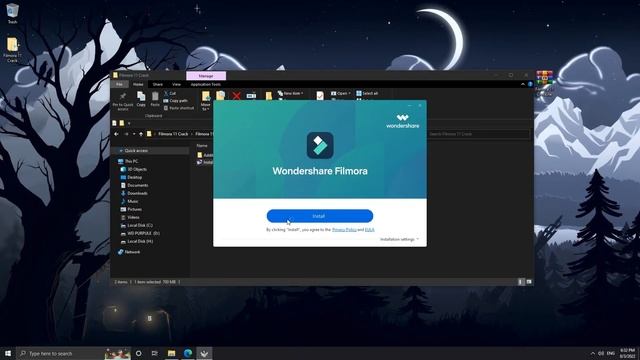Image resolution: width=640 pixels, height=360 pixels.
Task: Click the Name column header
Action: (x=202, y=146)
